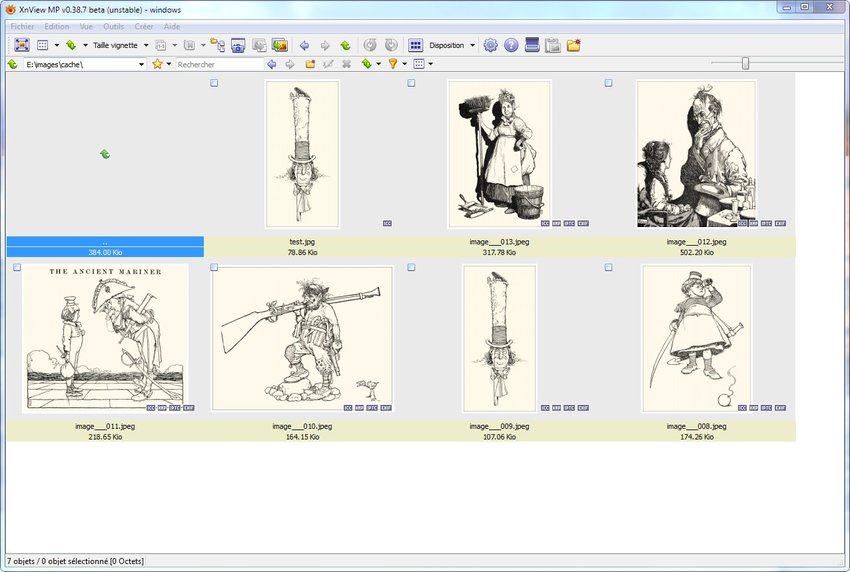The width and height of the screenshot is (850, 572).
Task: Click the clipboard import icon
Action: click(x=553, y=45)
